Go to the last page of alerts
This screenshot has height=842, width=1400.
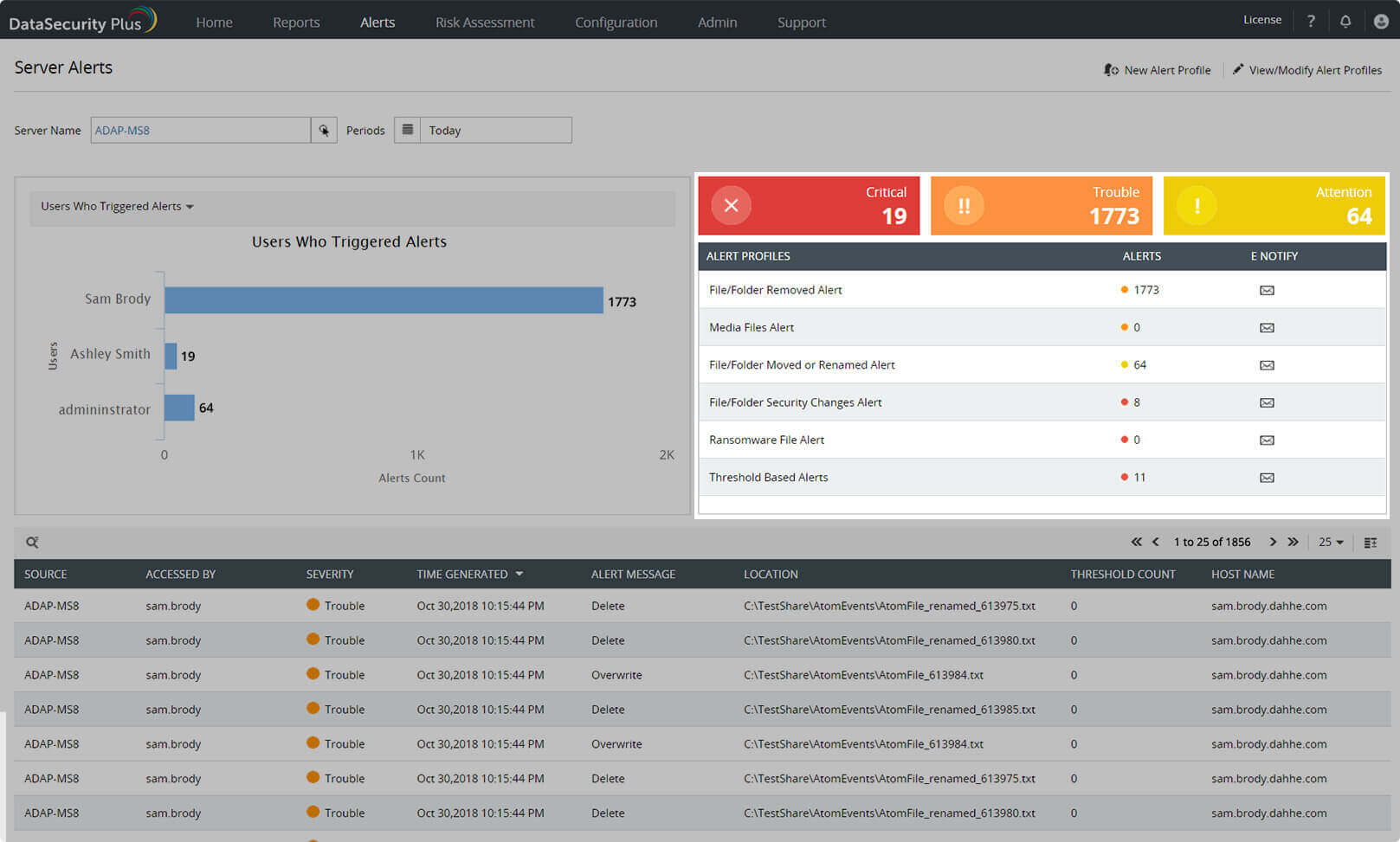pyautogui.click(x=1293, y=542)
